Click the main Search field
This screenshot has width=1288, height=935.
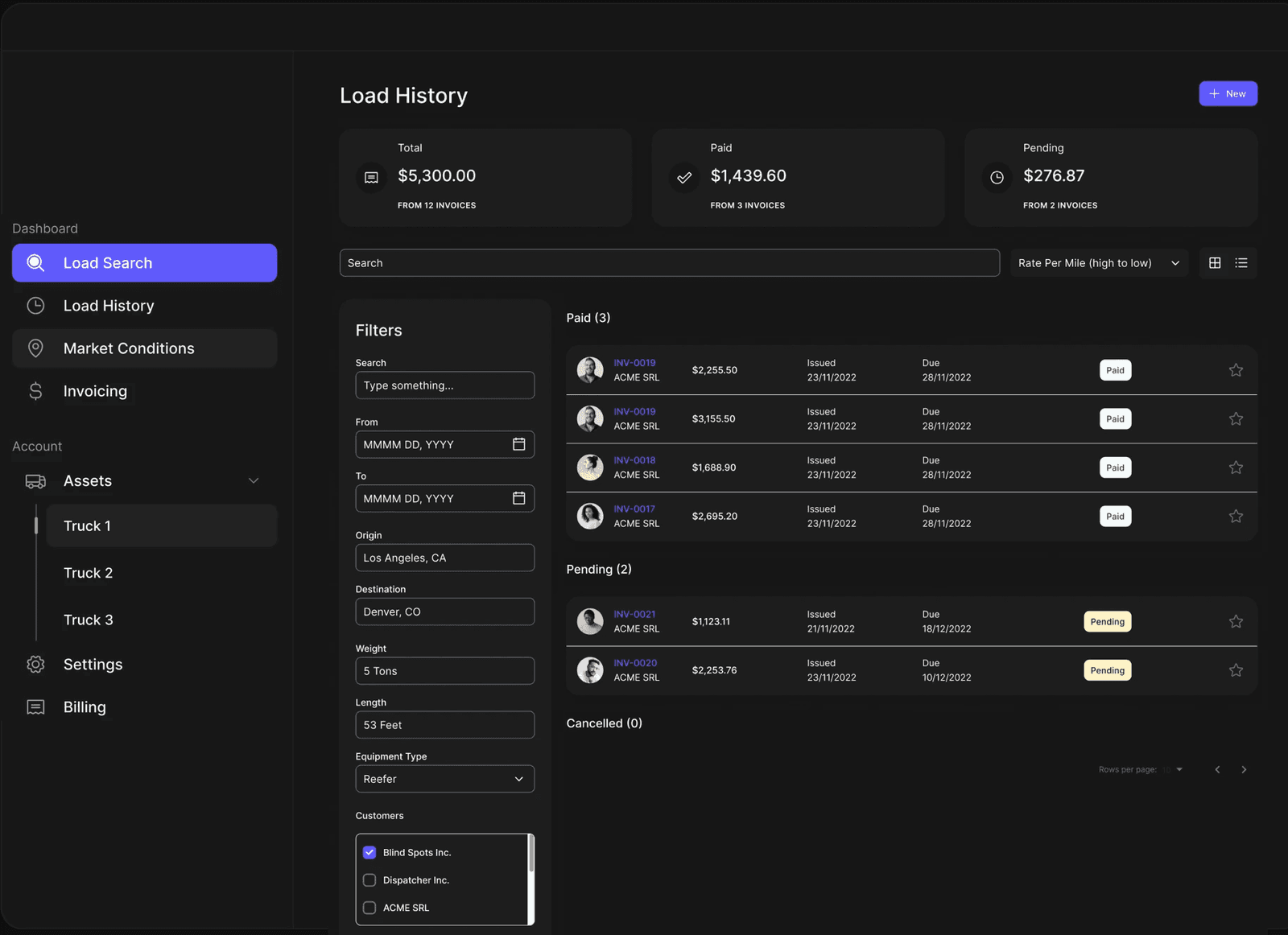(670, 263)
